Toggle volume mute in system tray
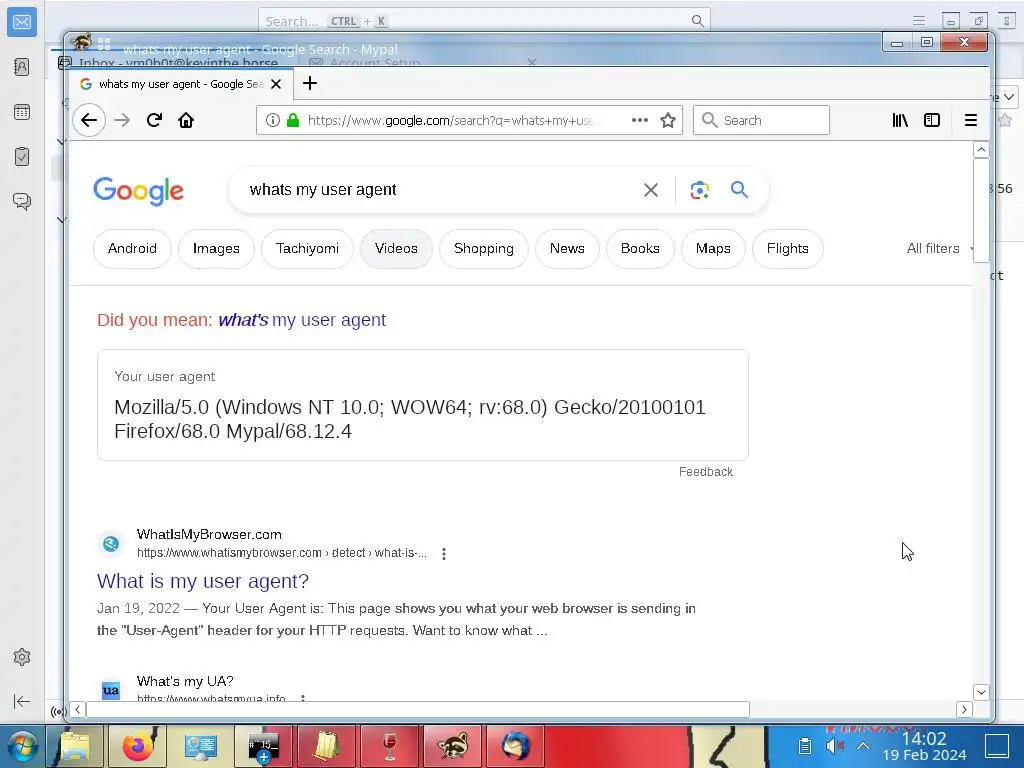The width and height of the screenshot is (1024, 768). (x=835, y=746)
